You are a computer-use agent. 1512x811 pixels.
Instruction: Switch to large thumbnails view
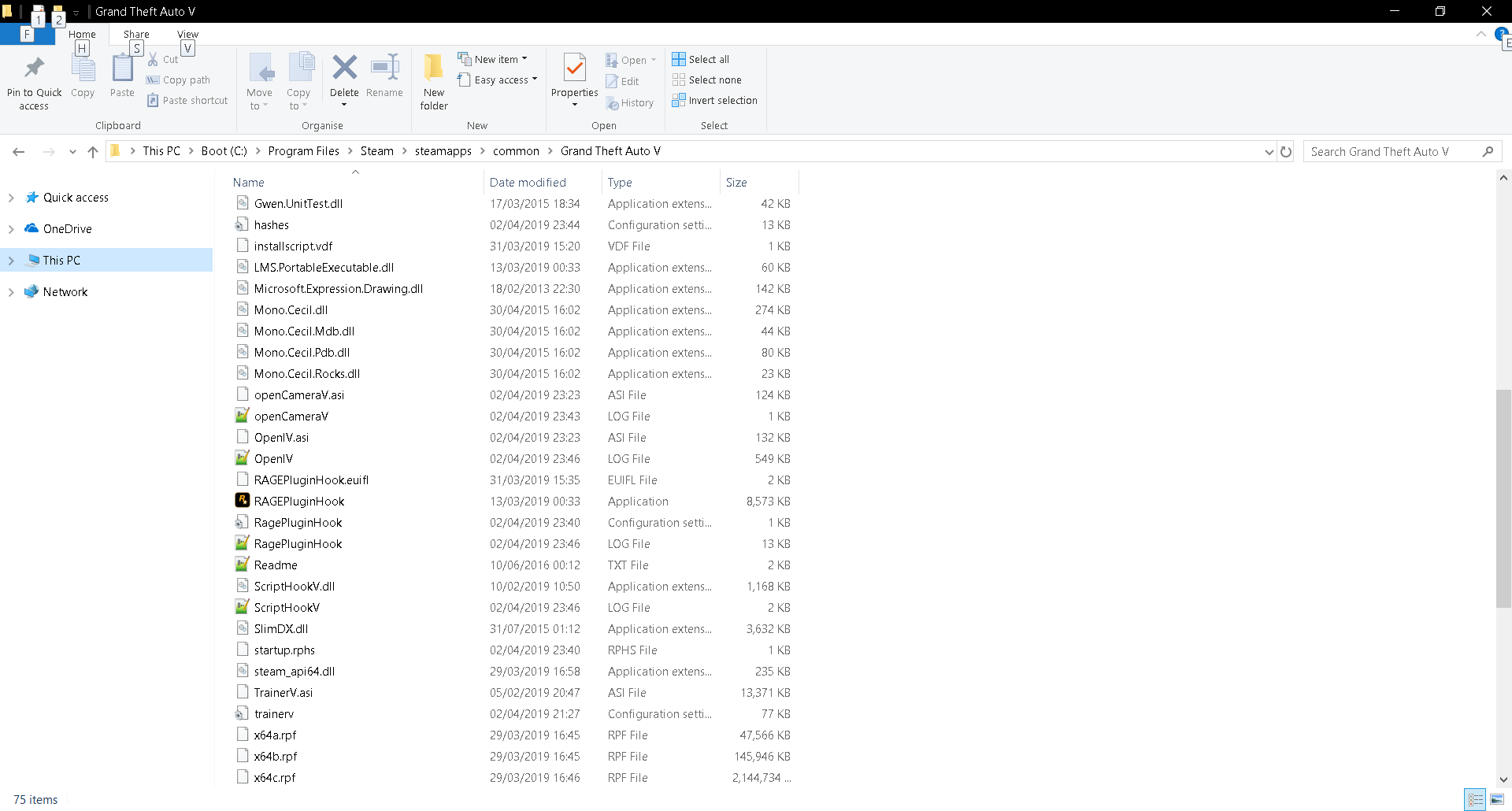coord(1497,799)
